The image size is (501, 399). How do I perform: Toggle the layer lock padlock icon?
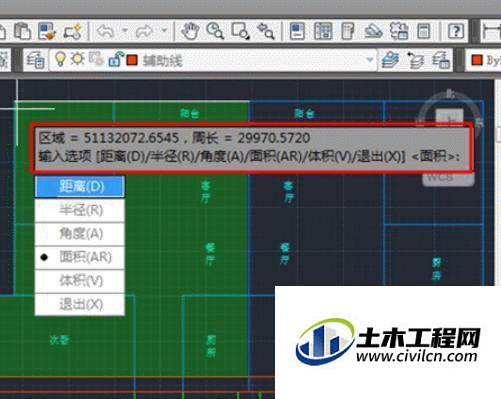[116, 59]
